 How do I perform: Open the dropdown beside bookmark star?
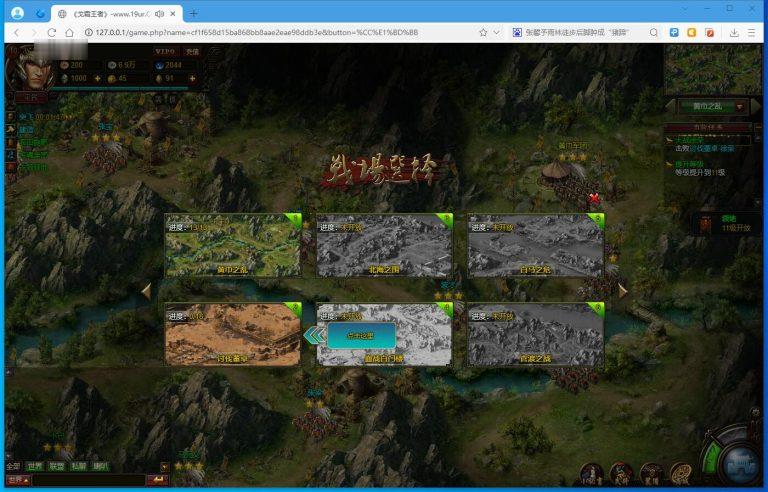[497, 32]
